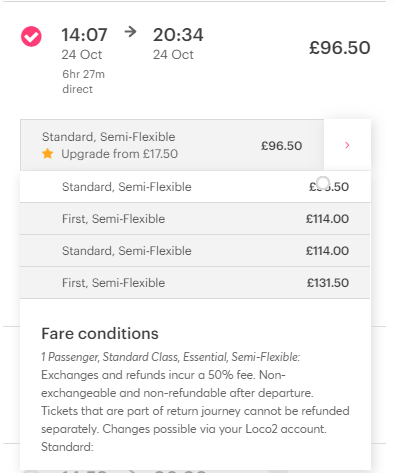The image size is (395, 473).
Task: Click the 6hr 27m duration label
Action: [x=83, y=74]
